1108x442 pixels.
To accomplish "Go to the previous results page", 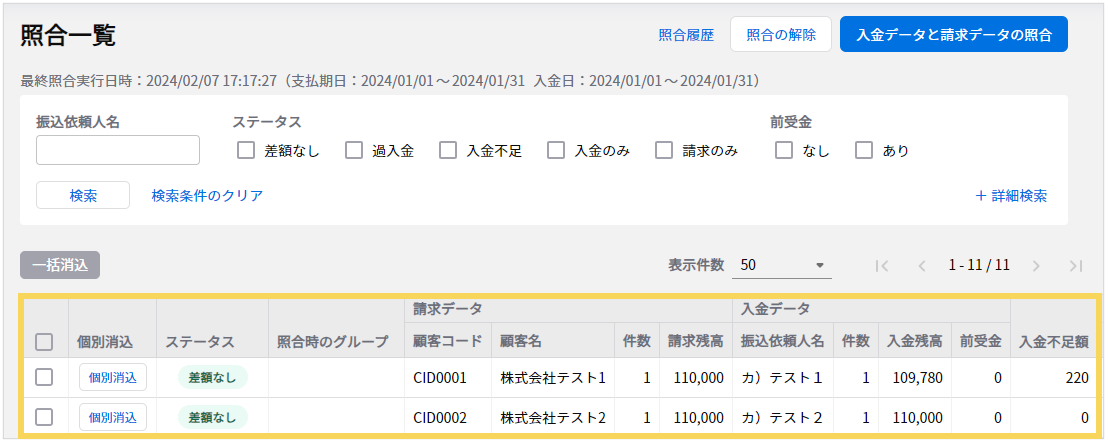I will coord(922,266).
